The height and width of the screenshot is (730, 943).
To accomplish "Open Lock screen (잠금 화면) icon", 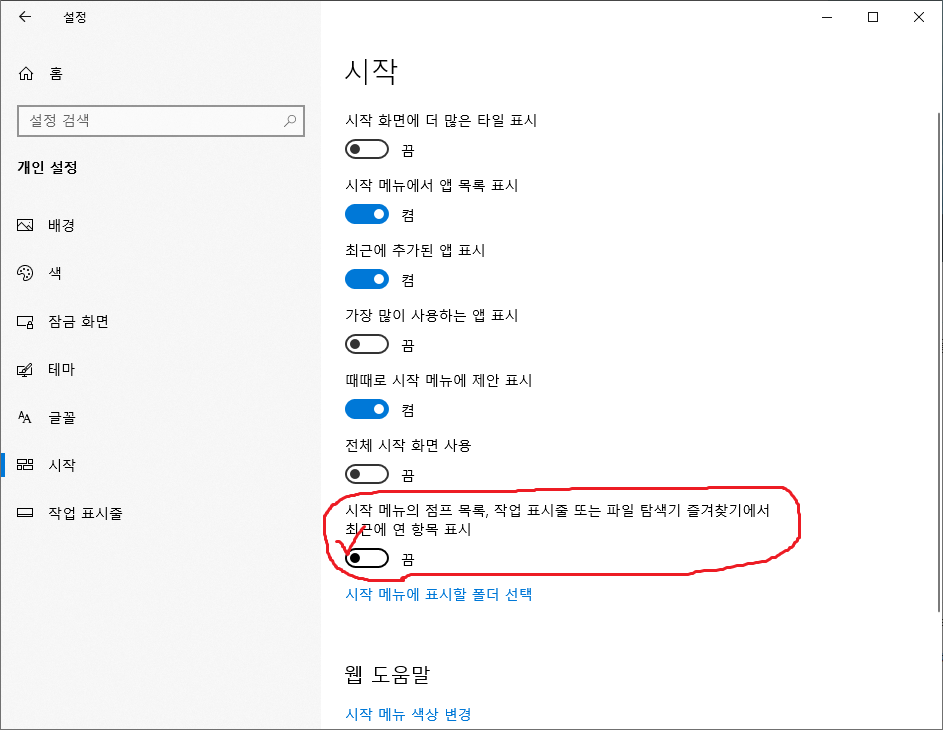I will (x=26, y=321).
